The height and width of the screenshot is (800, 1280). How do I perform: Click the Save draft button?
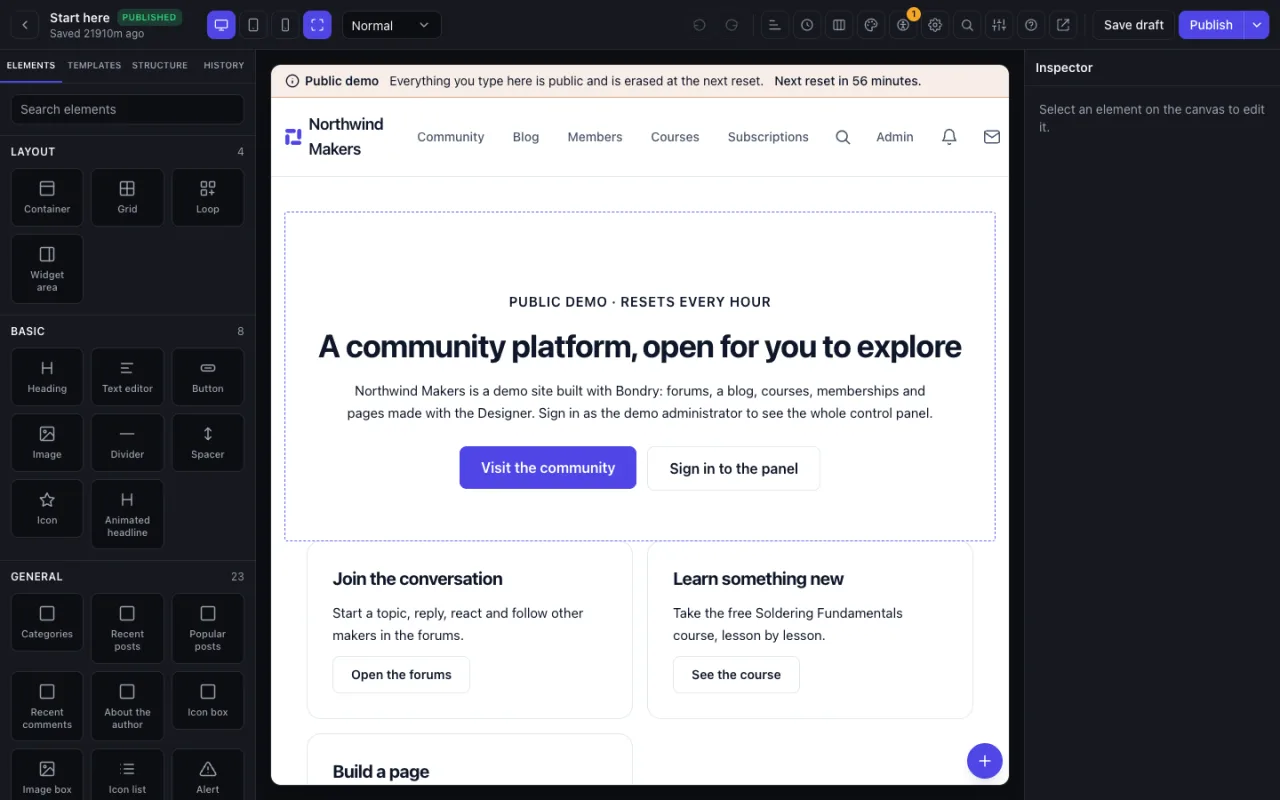1134,25
